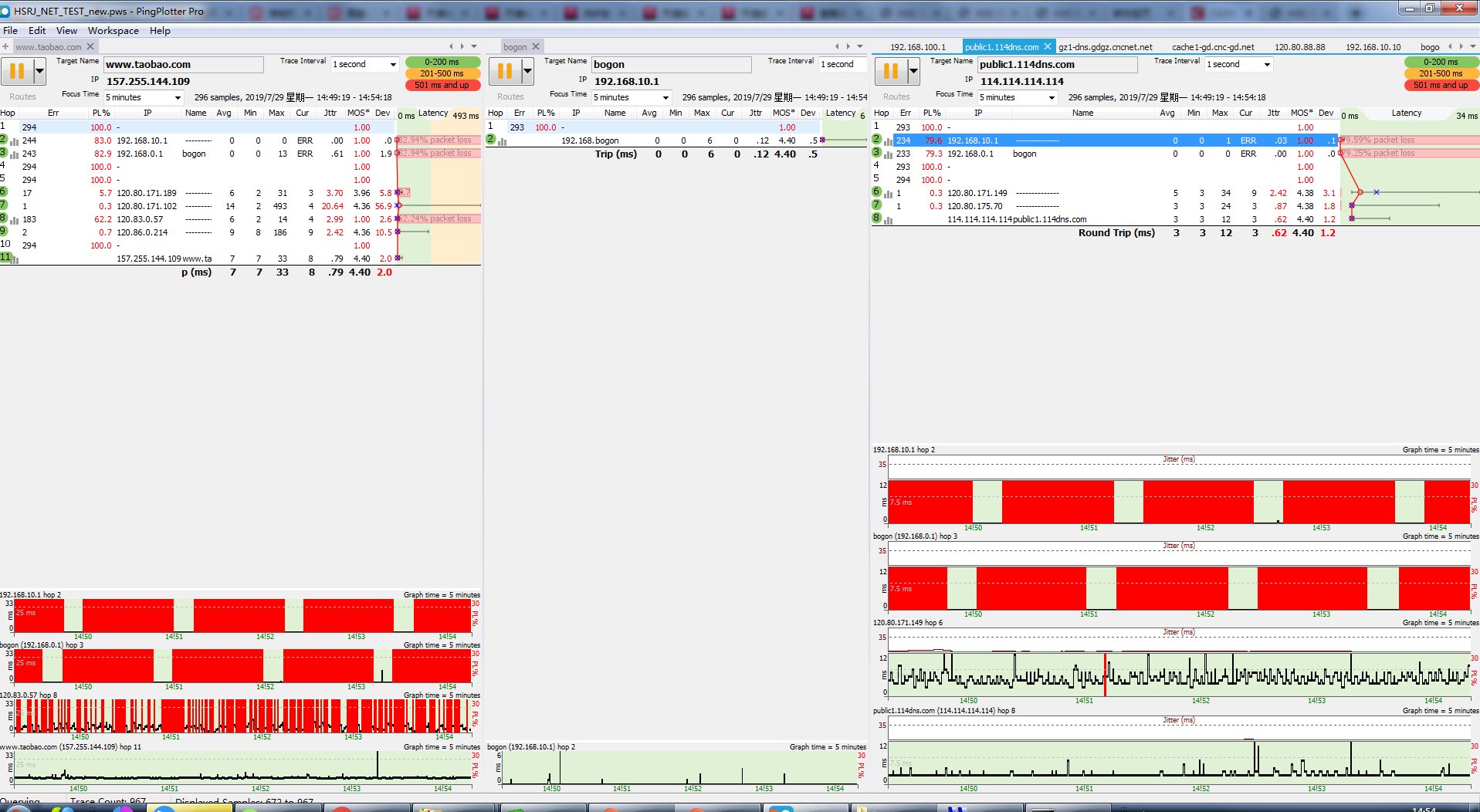
Task: Click Routes button in the 114dns panel
Action: point(896,97)
